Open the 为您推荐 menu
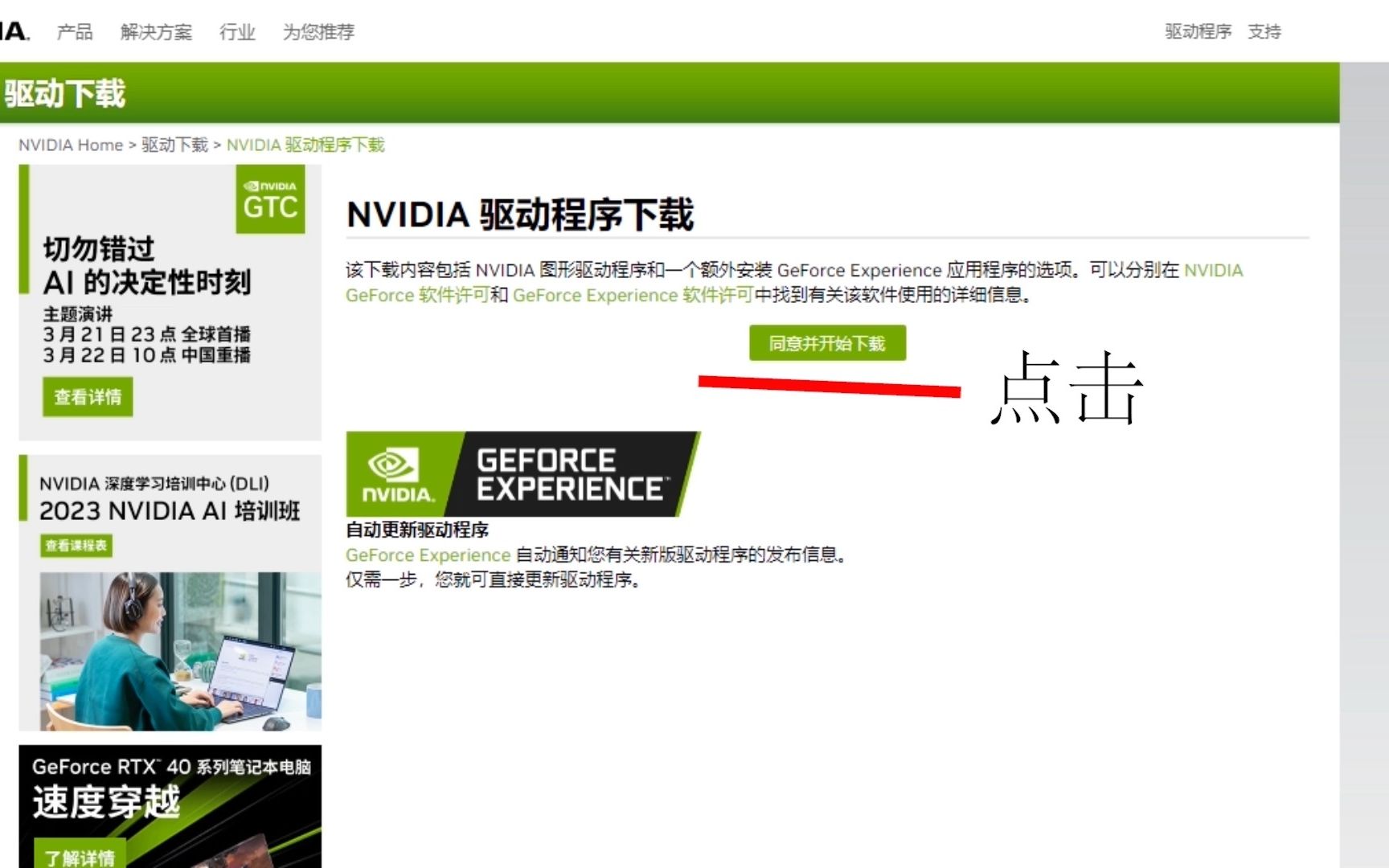 point(318,32)
